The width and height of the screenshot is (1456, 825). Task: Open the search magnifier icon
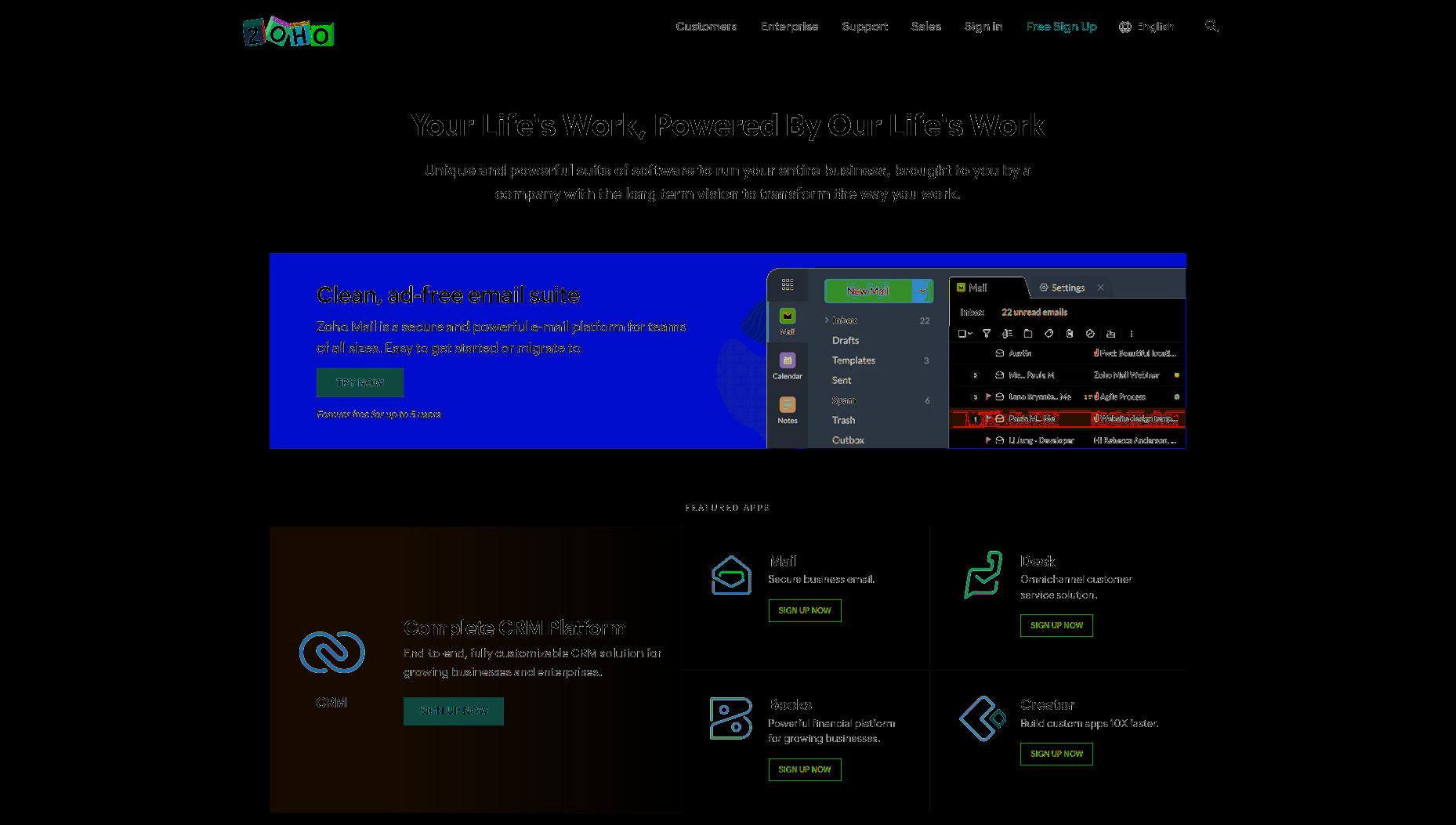[x=1212, y=26]
